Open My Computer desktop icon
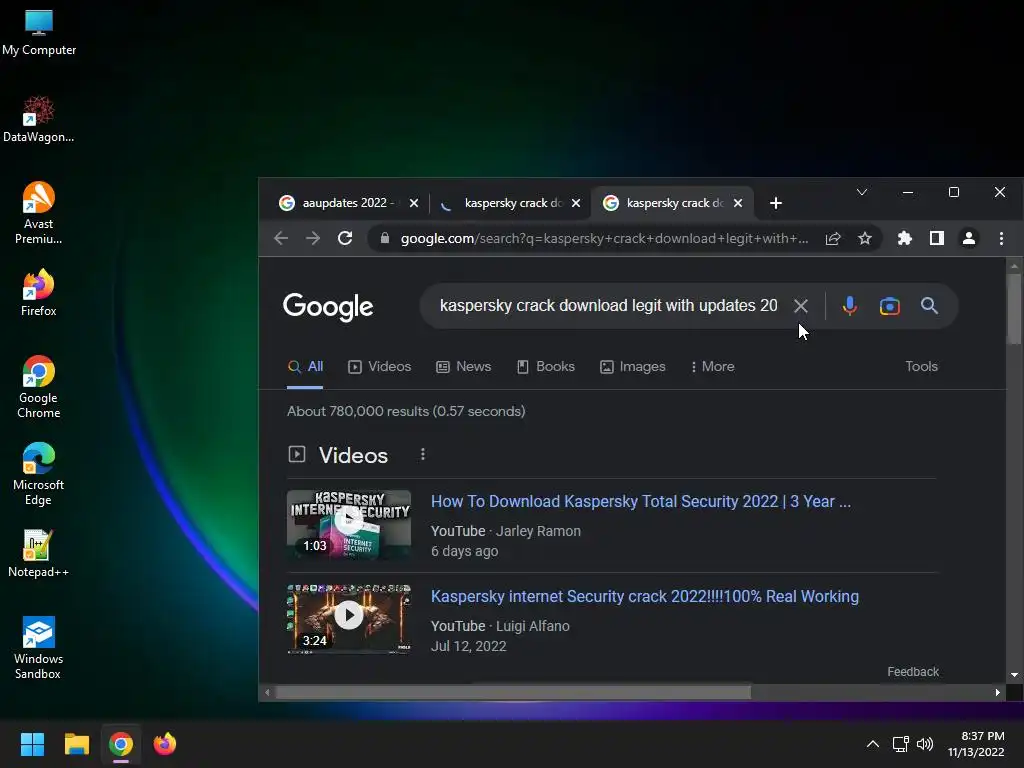 point(39,33)
